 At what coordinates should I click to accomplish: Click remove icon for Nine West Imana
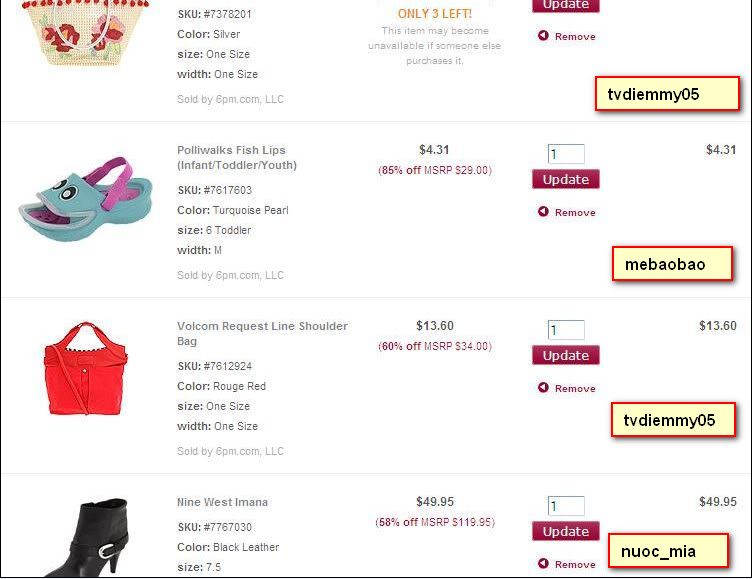click(543, 564)
